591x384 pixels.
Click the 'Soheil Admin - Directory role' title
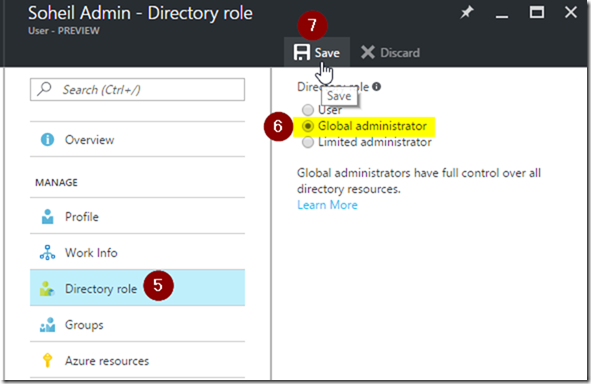tap(140, 13)
